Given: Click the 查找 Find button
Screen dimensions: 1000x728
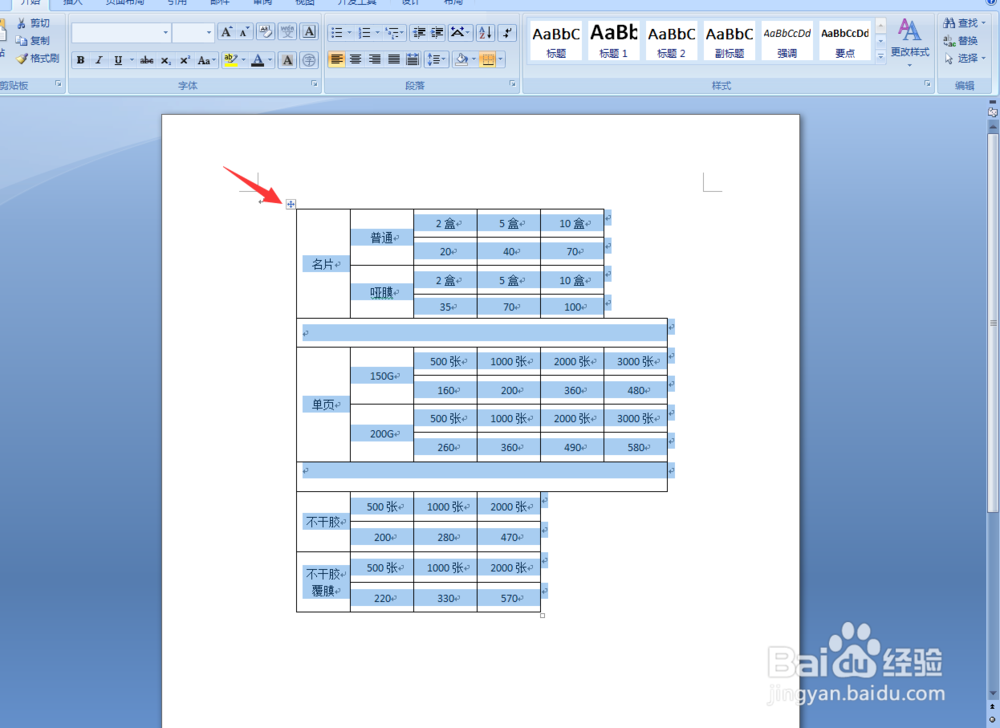Looking at the screenshot, I should click(x=964, y=23).
